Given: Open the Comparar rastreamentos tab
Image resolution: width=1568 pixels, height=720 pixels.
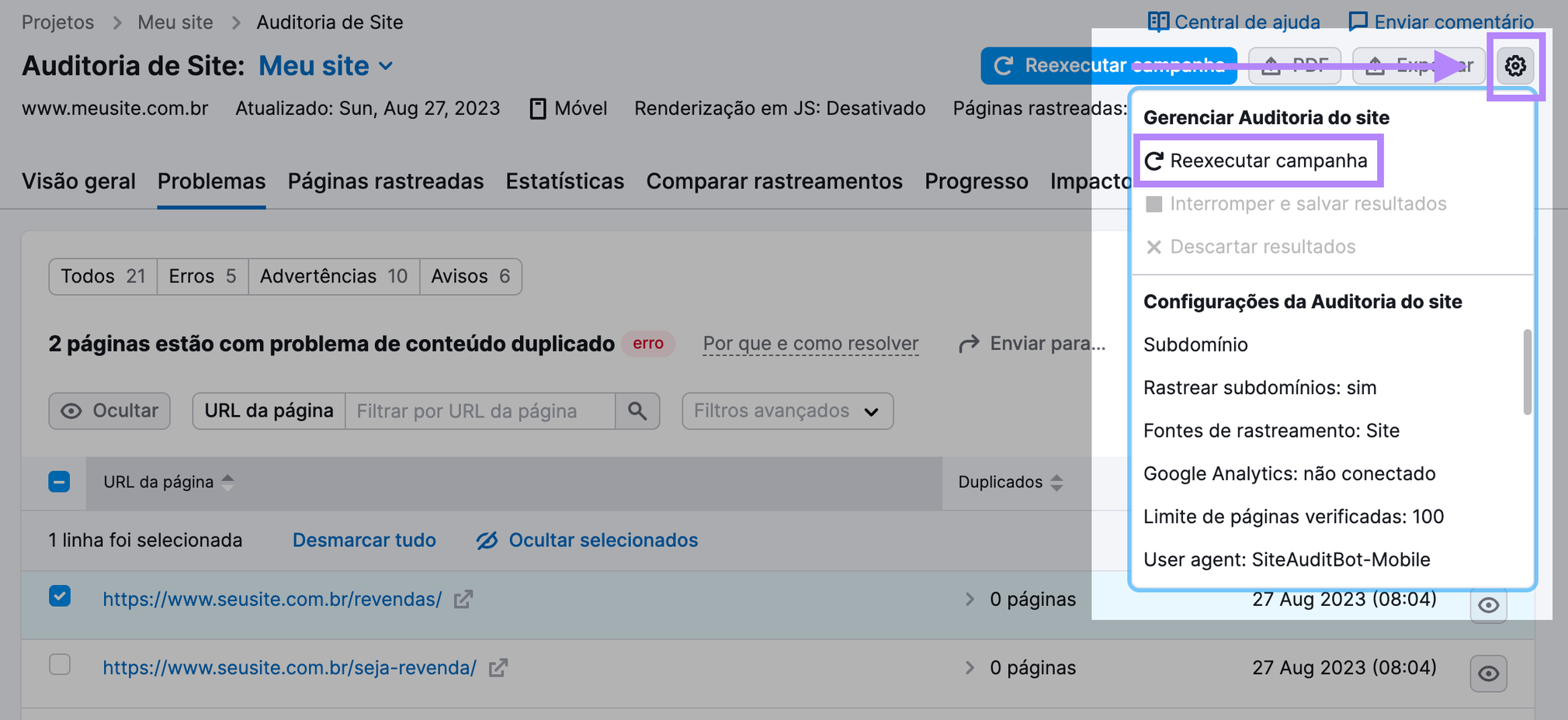Looking at the screenshot, I should (774, 181).
